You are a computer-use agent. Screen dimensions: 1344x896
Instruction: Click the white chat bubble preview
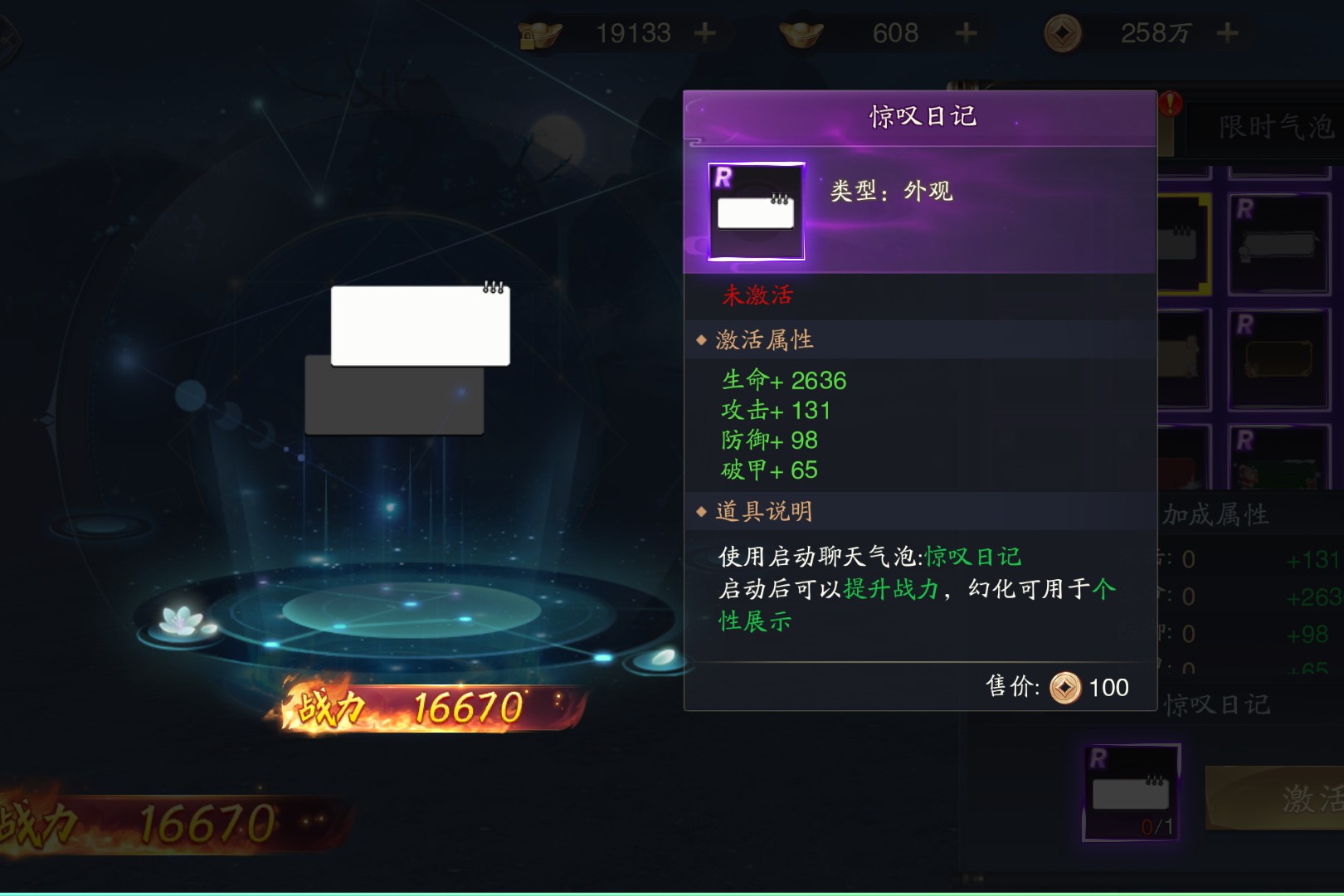coord(421,325)
